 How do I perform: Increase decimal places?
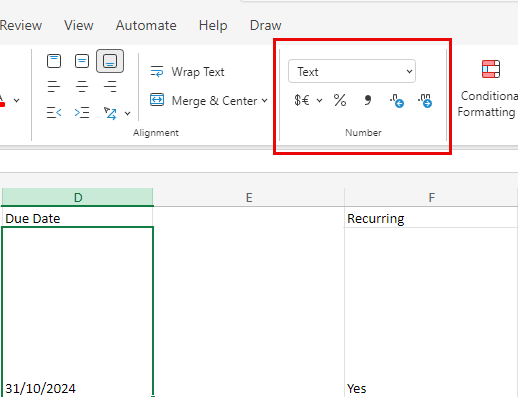click(x=396, y=101)
